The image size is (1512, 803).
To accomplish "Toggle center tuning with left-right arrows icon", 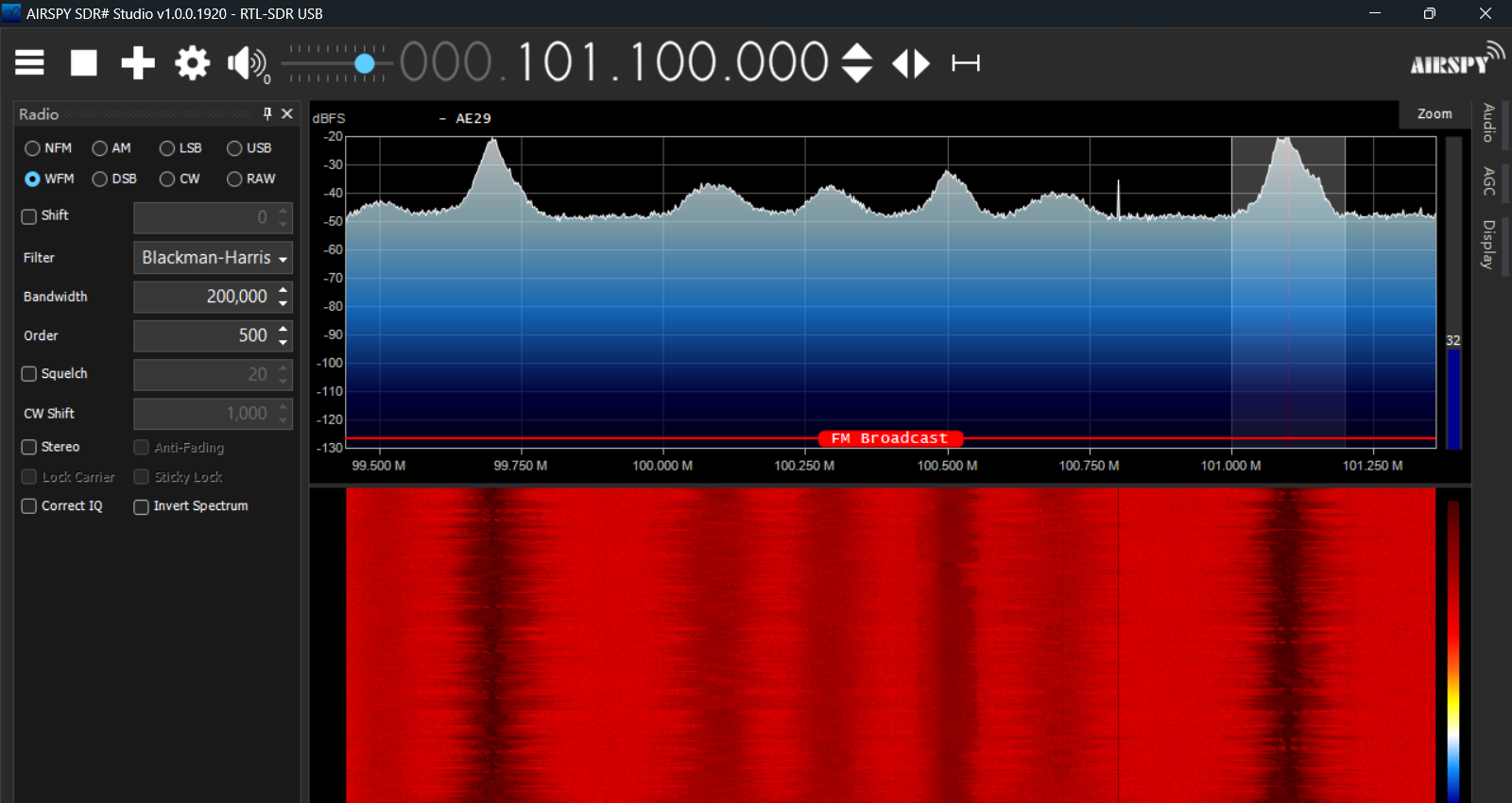I will click(911, 63).
